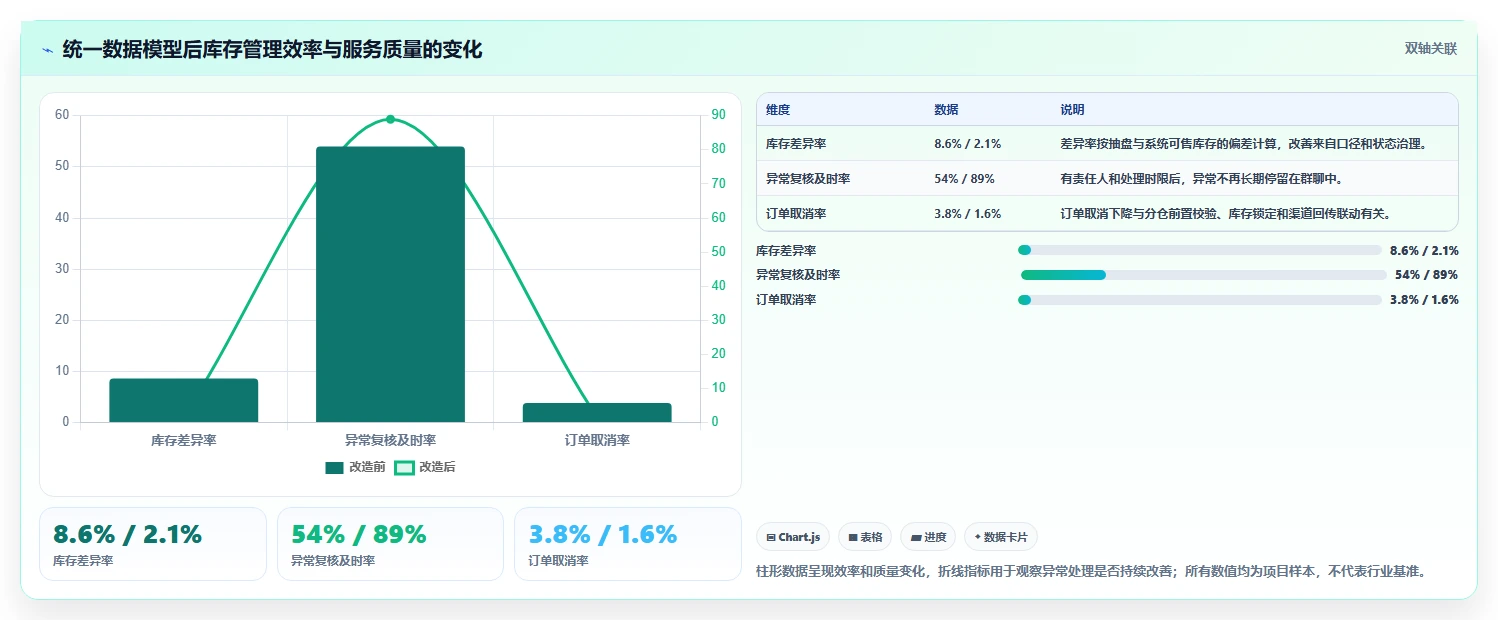Click the 库存差异率 x-axis label
Viewport: 1498px width, 620px height.
184,440
